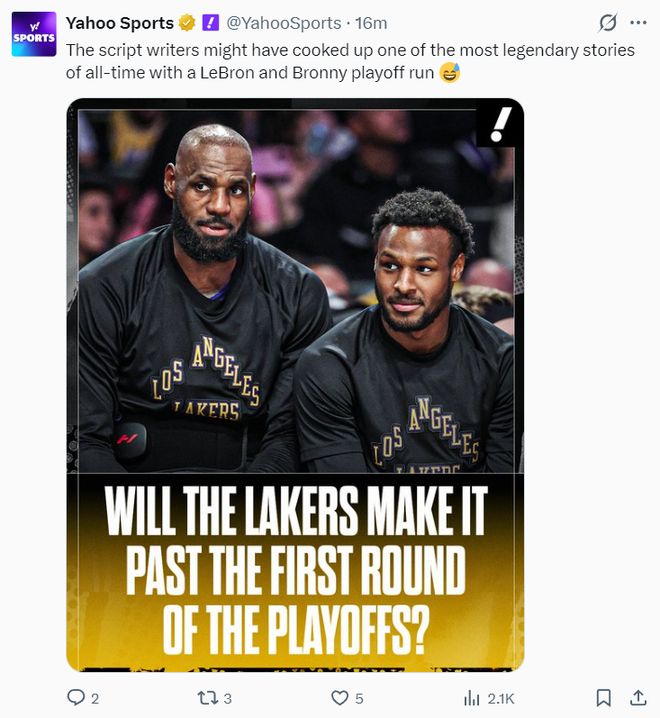
Task: Click the tweet text about LeBron and Bronny
Action: pyautogui.click(x=350, y=61)
